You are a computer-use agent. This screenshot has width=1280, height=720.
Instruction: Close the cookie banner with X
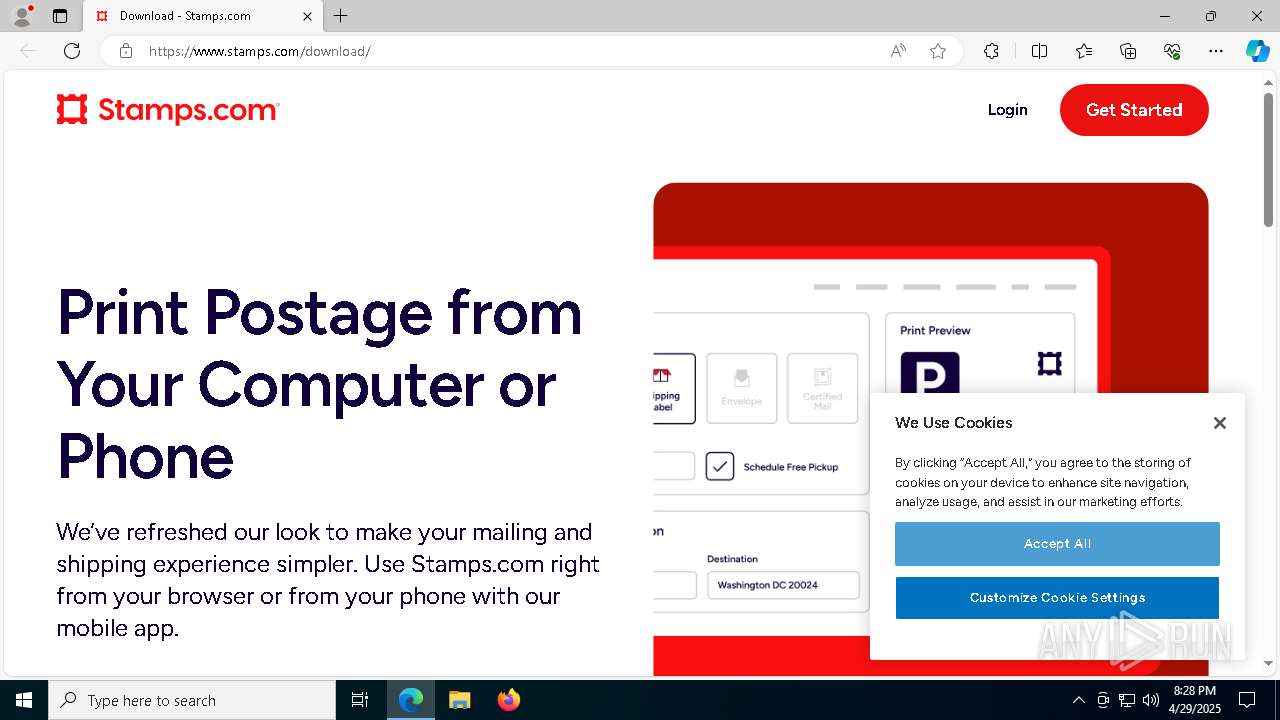point(1219,423)
